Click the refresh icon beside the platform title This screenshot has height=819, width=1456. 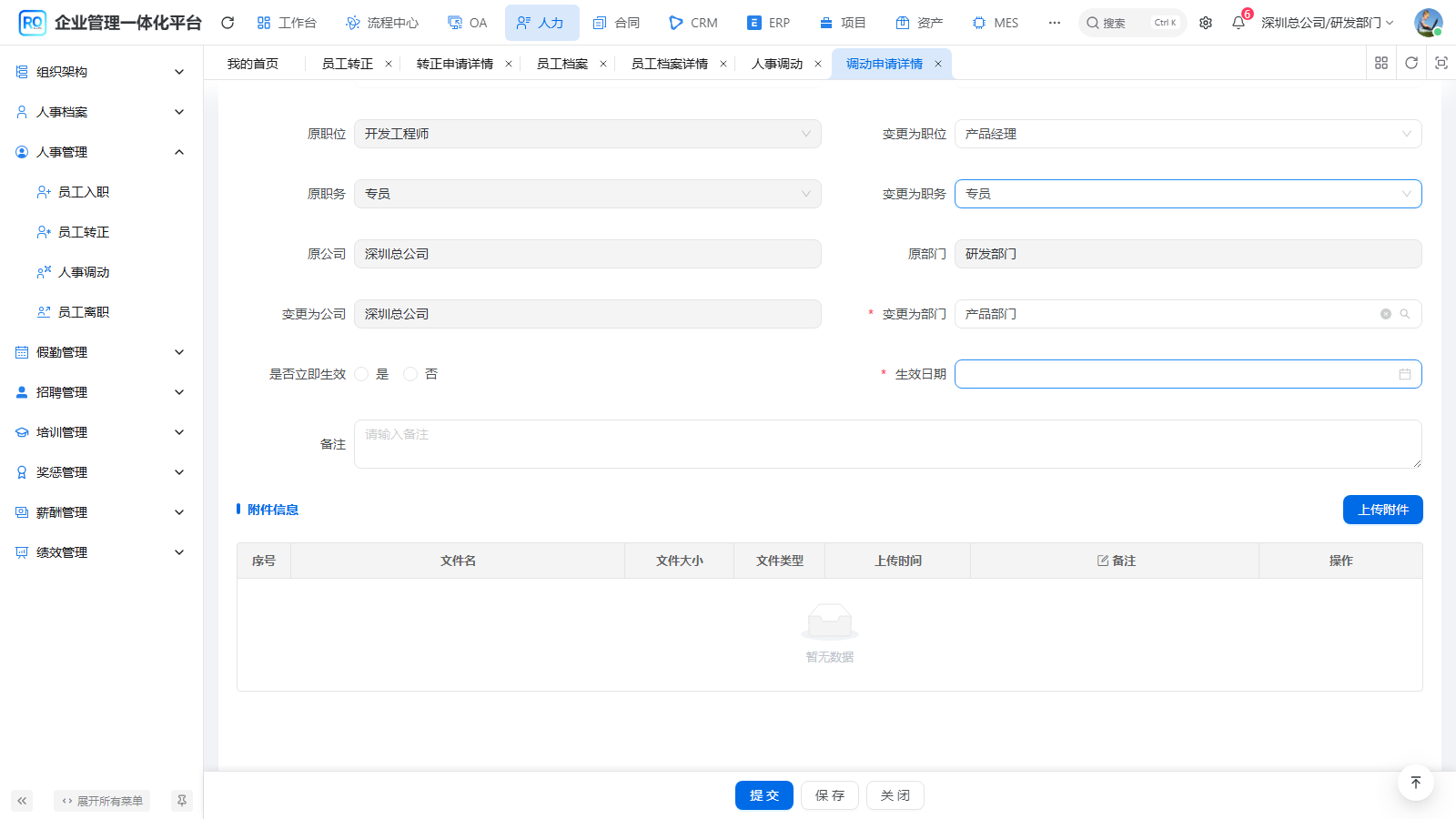227,23
